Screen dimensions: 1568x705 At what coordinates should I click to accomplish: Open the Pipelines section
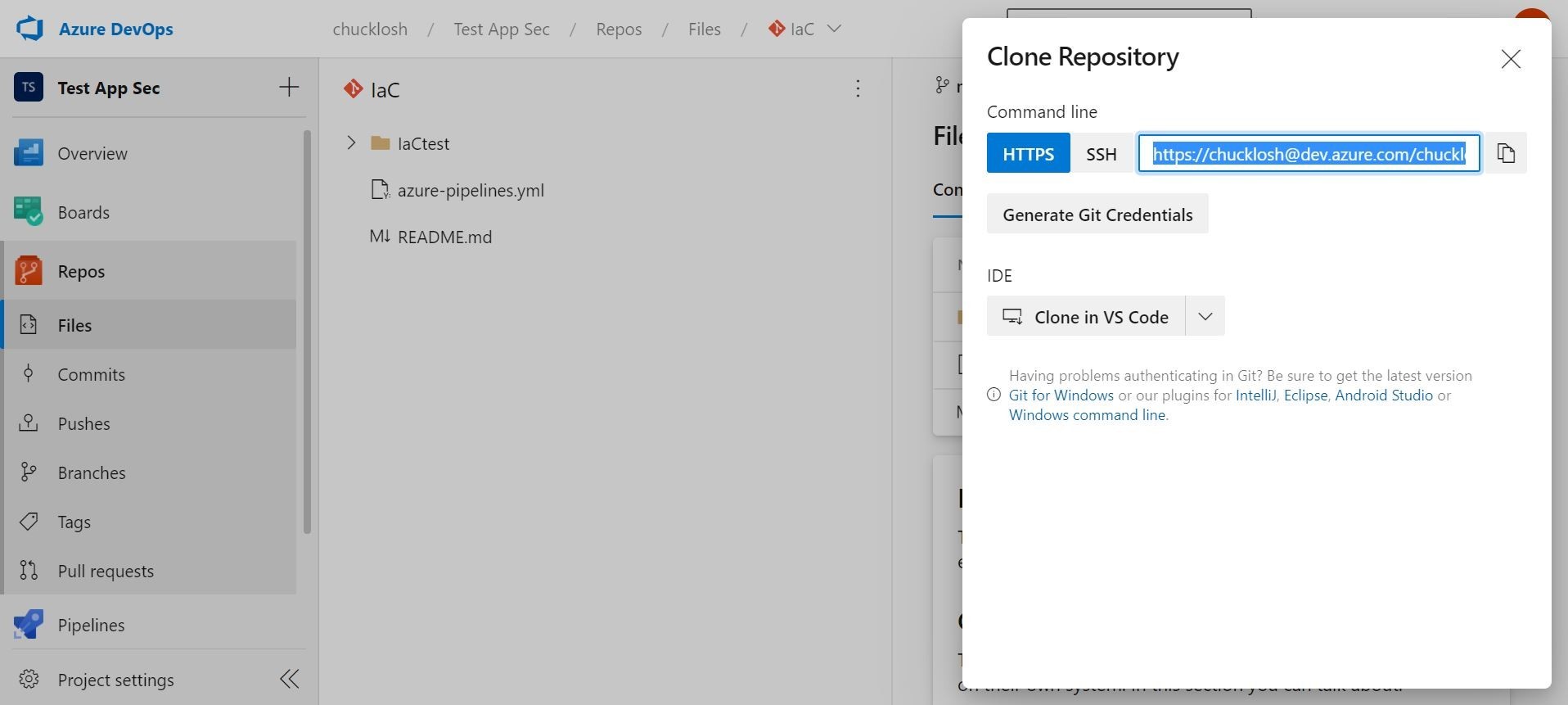point(91,625)
